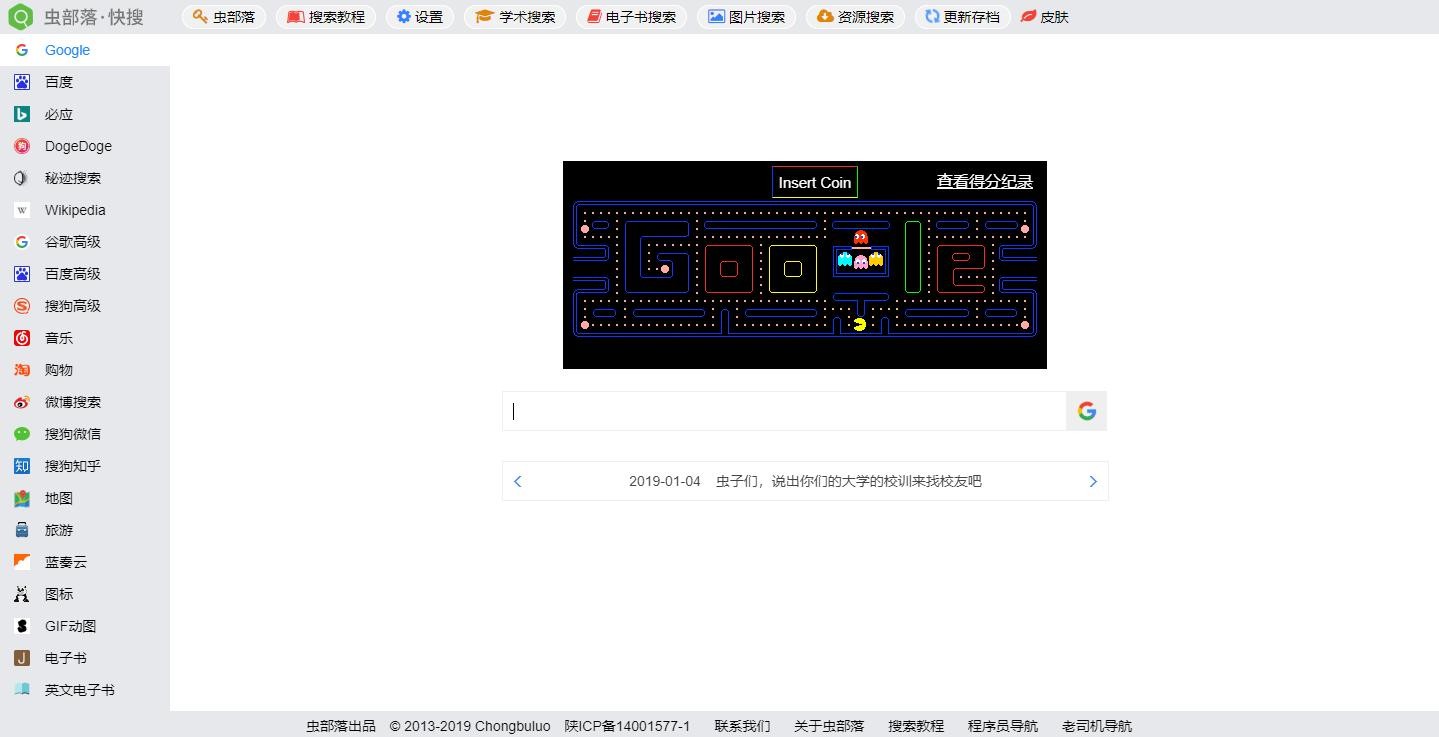The image size is (1439, 737).
Task: Open the 设置 settings menu
Action: pos(419,17)
